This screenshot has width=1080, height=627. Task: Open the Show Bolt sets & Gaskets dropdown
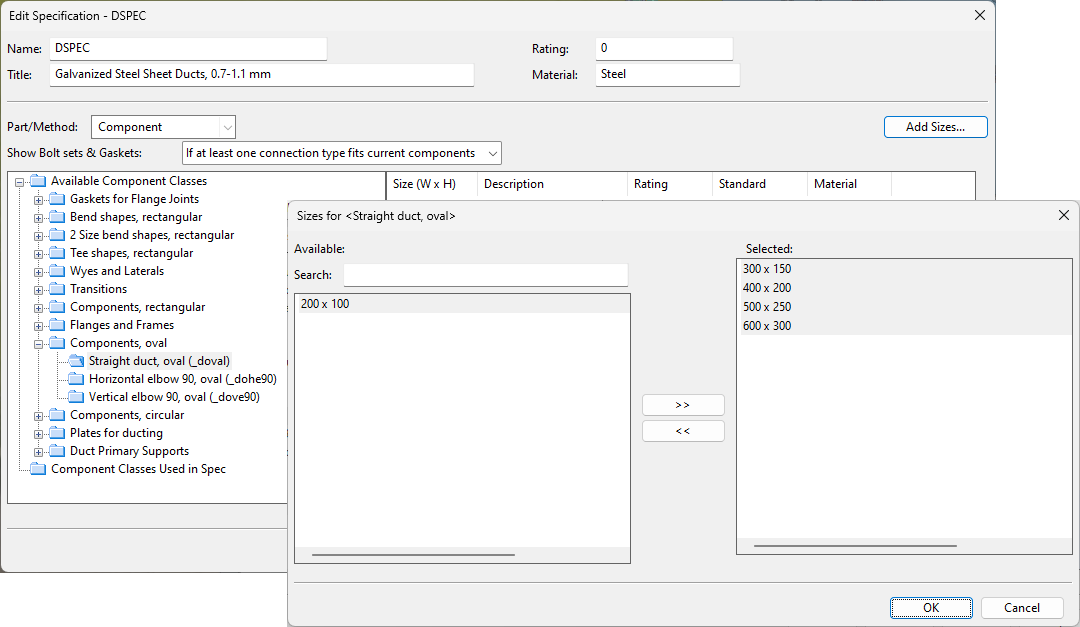tap(490, 153)
